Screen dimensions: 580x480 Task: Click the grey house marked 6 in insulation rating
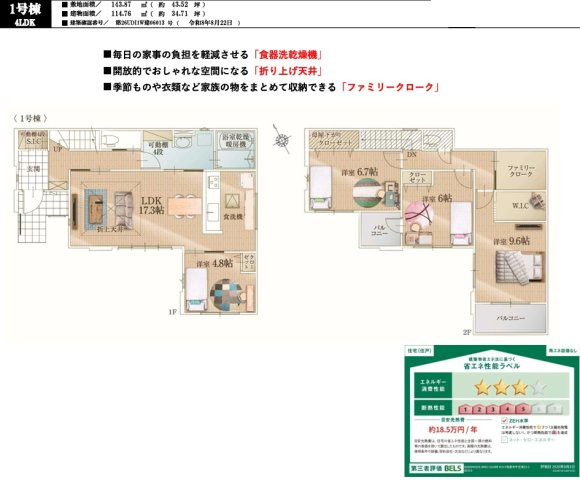[x=538, y=409]
